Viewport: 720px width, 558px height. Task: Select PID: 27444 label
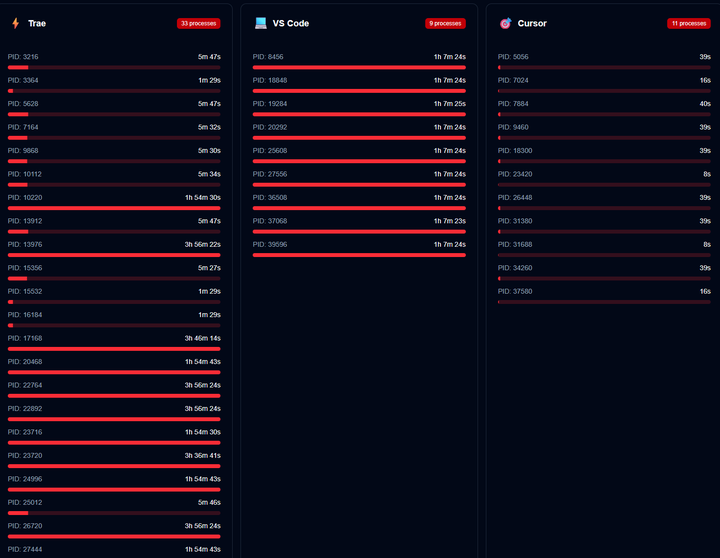point(25,549)
